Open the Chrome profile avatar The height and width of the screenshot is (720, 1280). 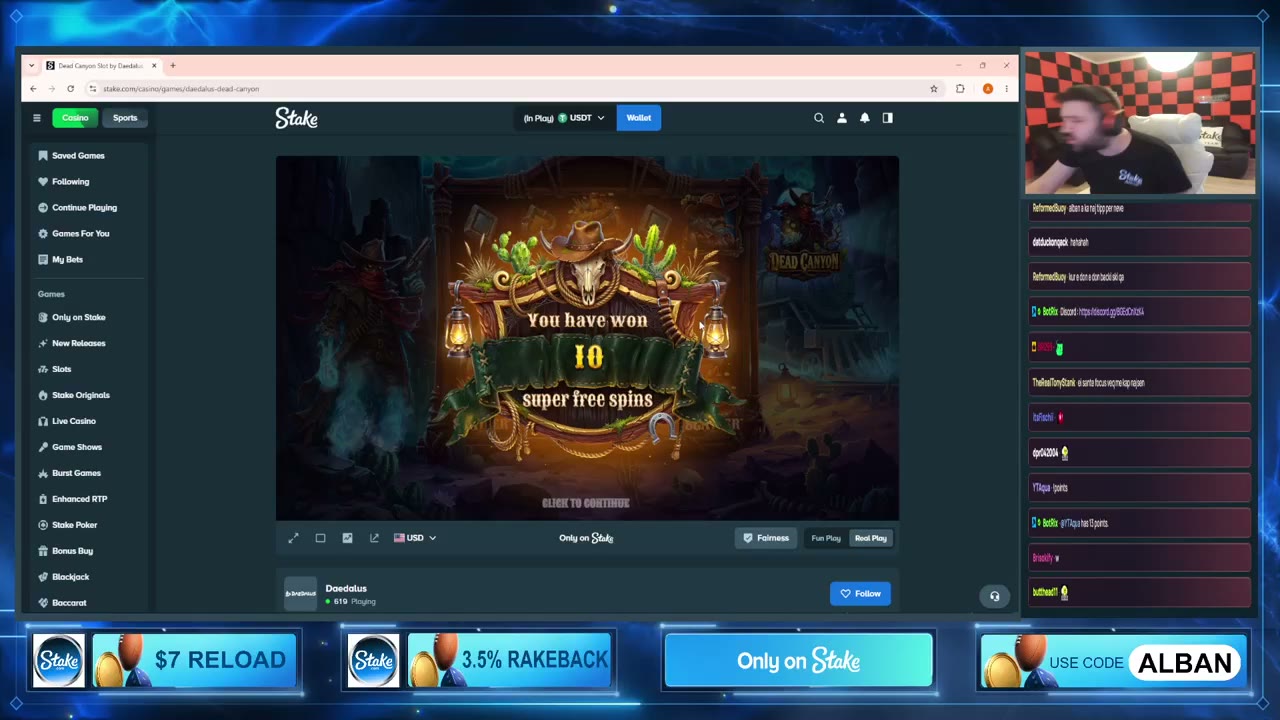[x=988, y=89]
